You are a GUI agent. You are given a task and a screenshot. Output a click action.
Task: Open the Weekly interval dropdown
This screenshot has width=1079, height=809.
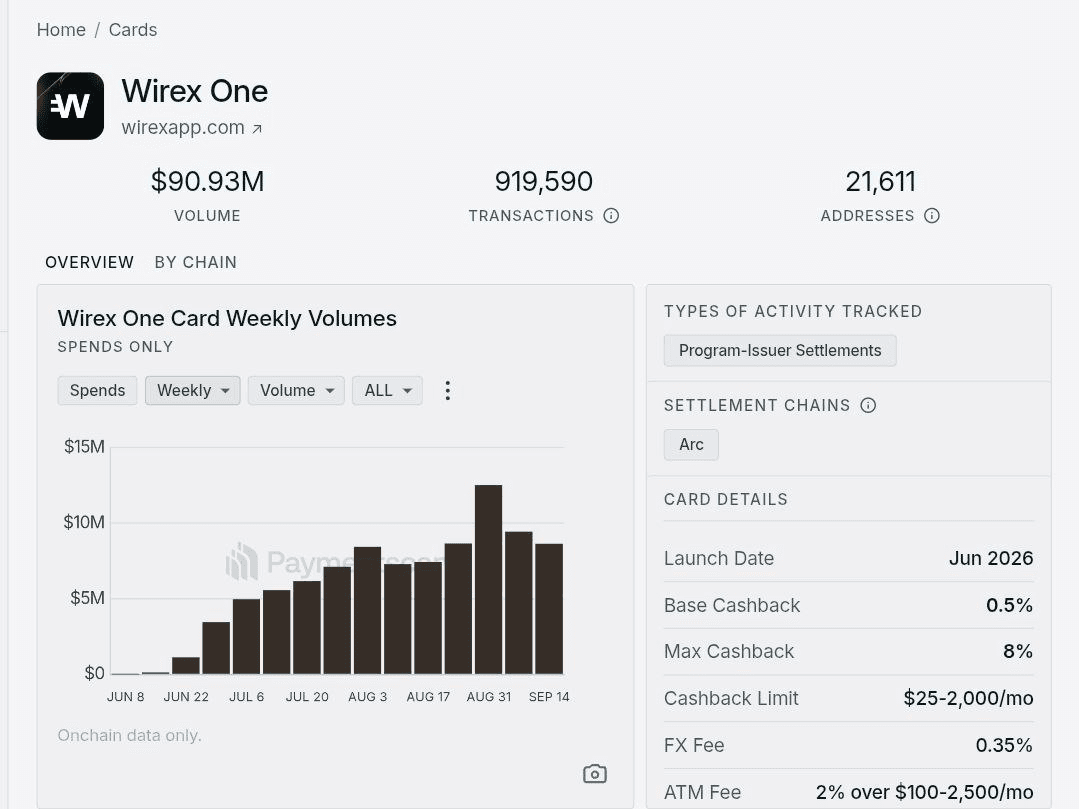(193, 391)
